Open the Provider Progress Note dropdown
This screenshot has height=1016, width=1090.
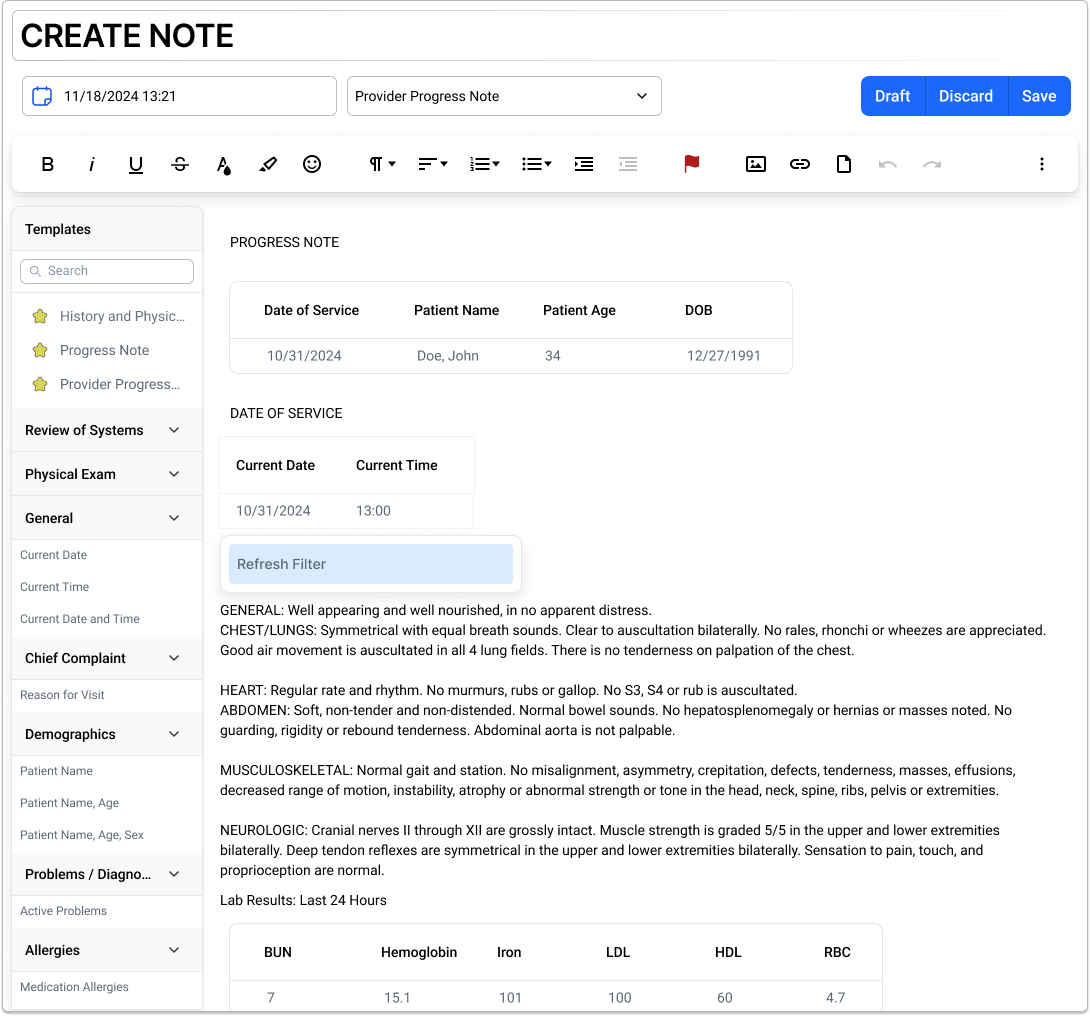pos(504,96)
